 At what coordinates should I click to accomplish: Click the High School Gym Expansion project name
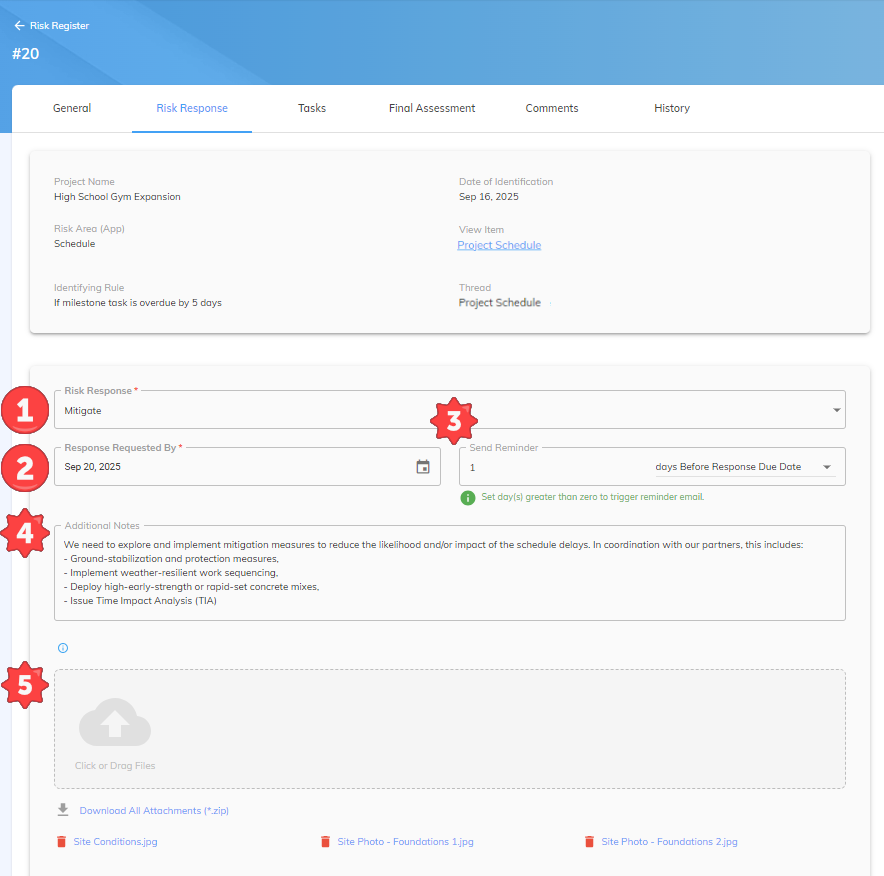click(117, 197)
